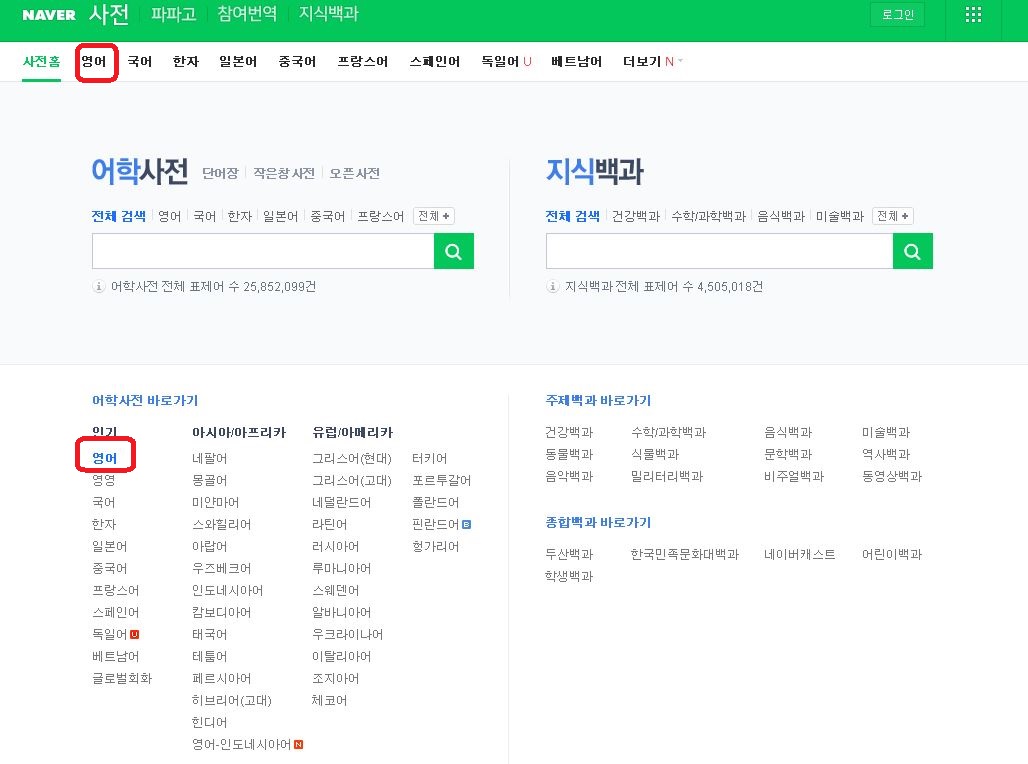Switch to 한자 tab in top navigation

point(186,62)
